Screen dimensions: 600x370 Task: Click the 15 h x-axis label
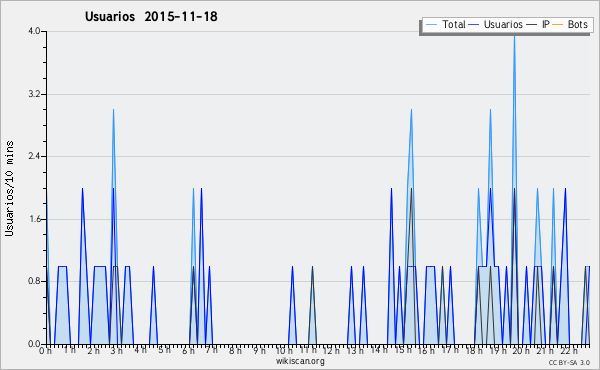(403, 350)
